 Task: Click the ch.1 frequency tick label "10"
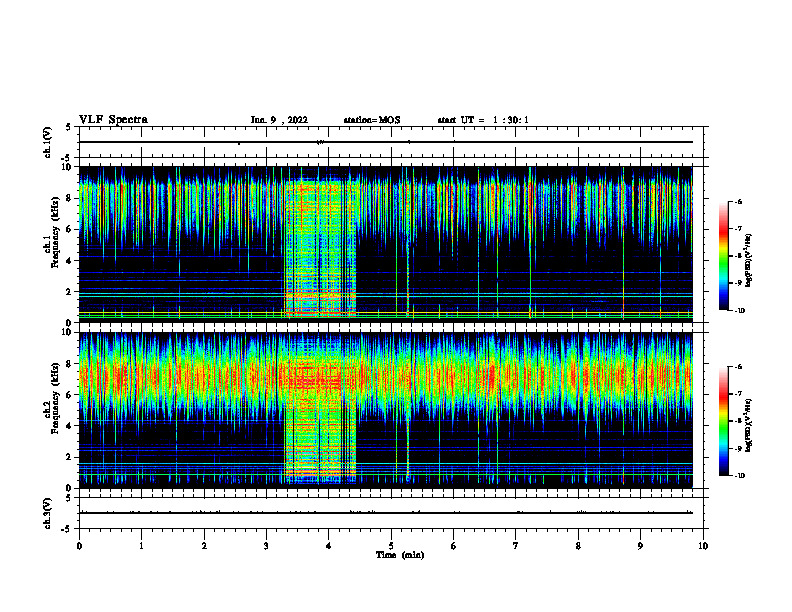tap(67, 167)
